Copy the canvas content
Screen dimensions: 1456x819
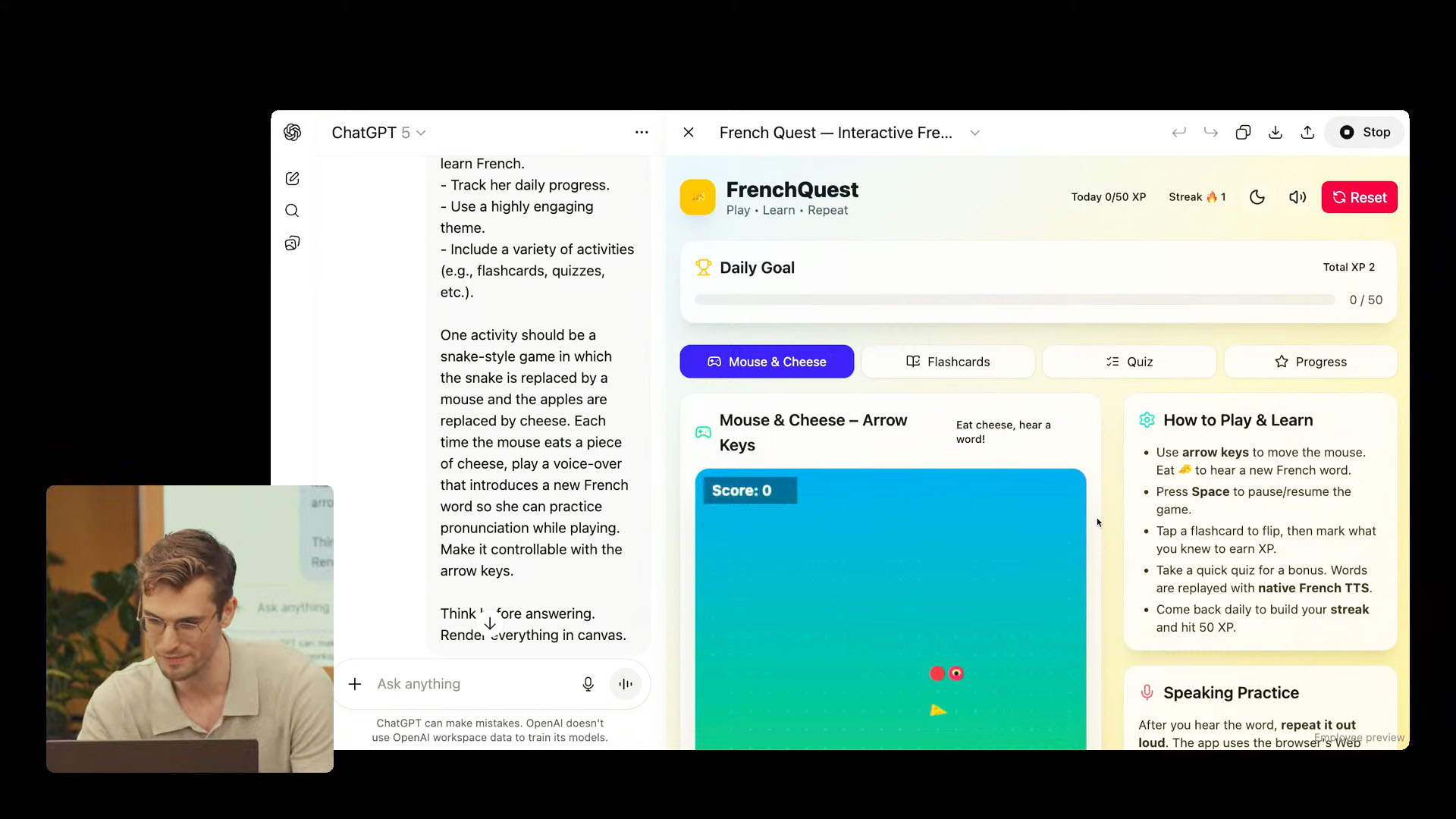click(1243, 133)
